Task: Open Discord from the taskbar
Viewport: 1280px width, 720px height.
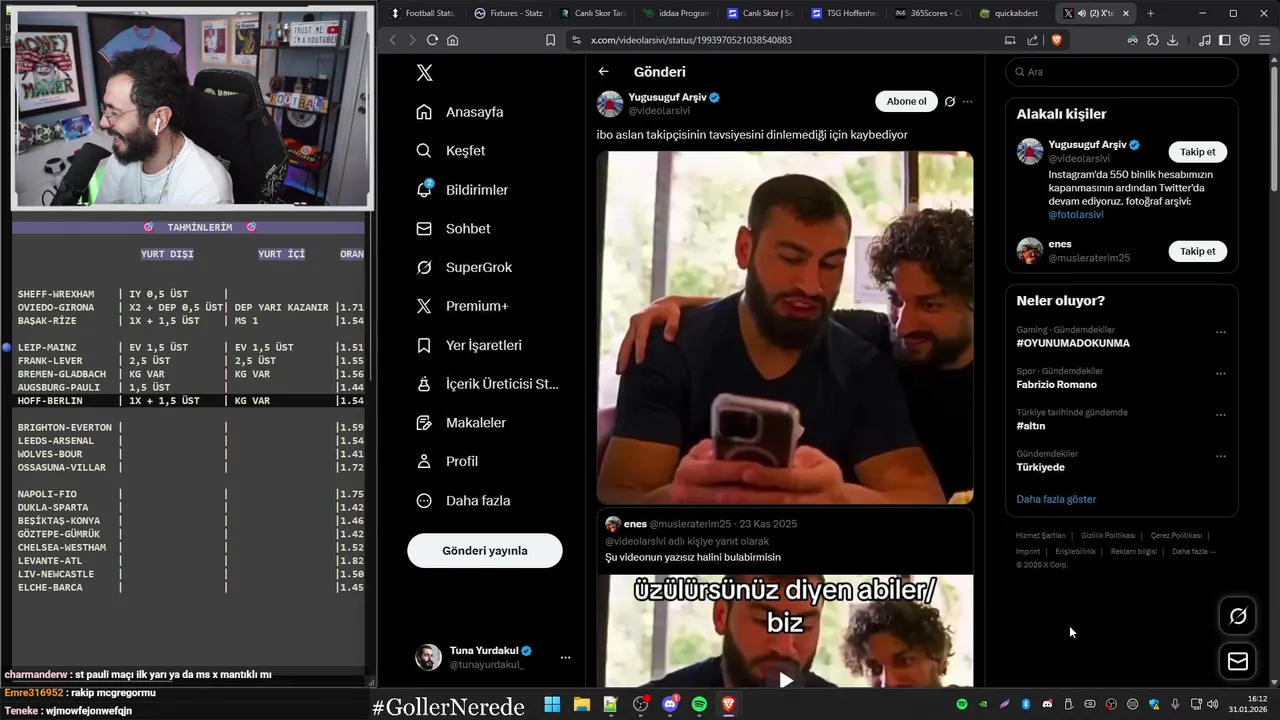Action: click(x=670, y=704)
